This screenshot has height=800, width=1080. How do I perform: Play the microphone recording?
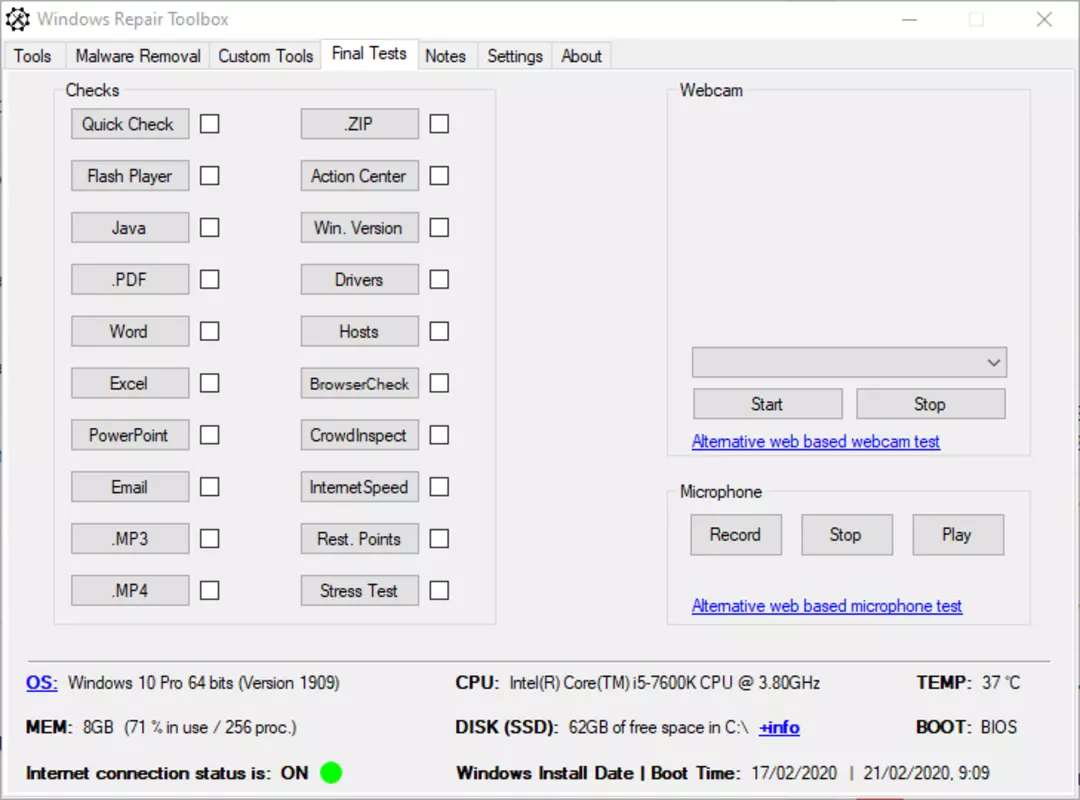957,535
